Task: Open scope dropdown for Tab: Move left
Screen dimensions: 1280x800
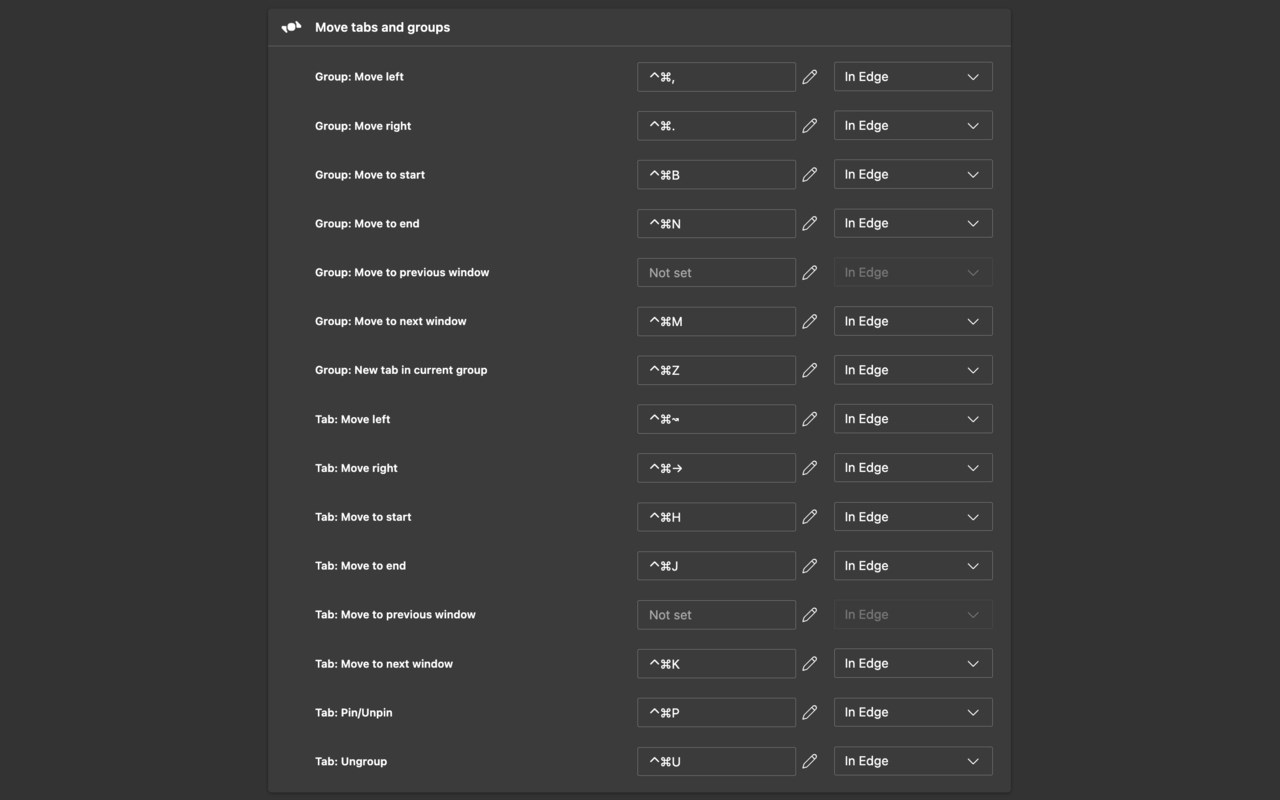Action: pos(912,419)
